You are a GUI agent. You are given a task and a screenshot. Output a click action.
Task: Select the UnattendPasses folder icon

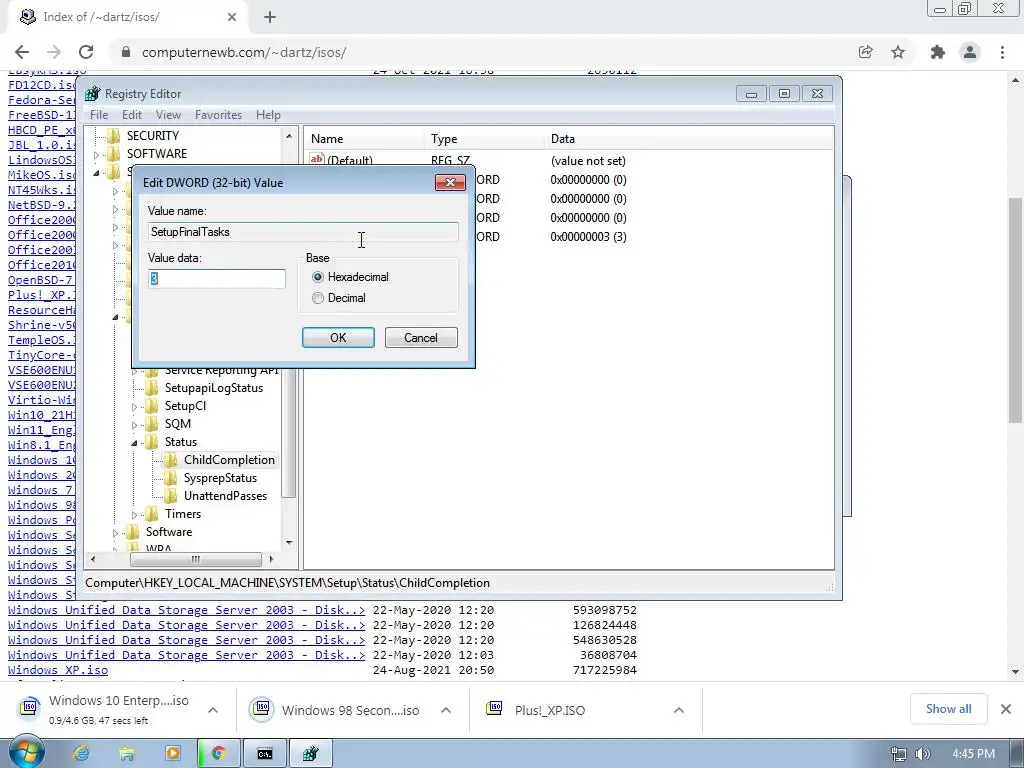click(170, 496)
